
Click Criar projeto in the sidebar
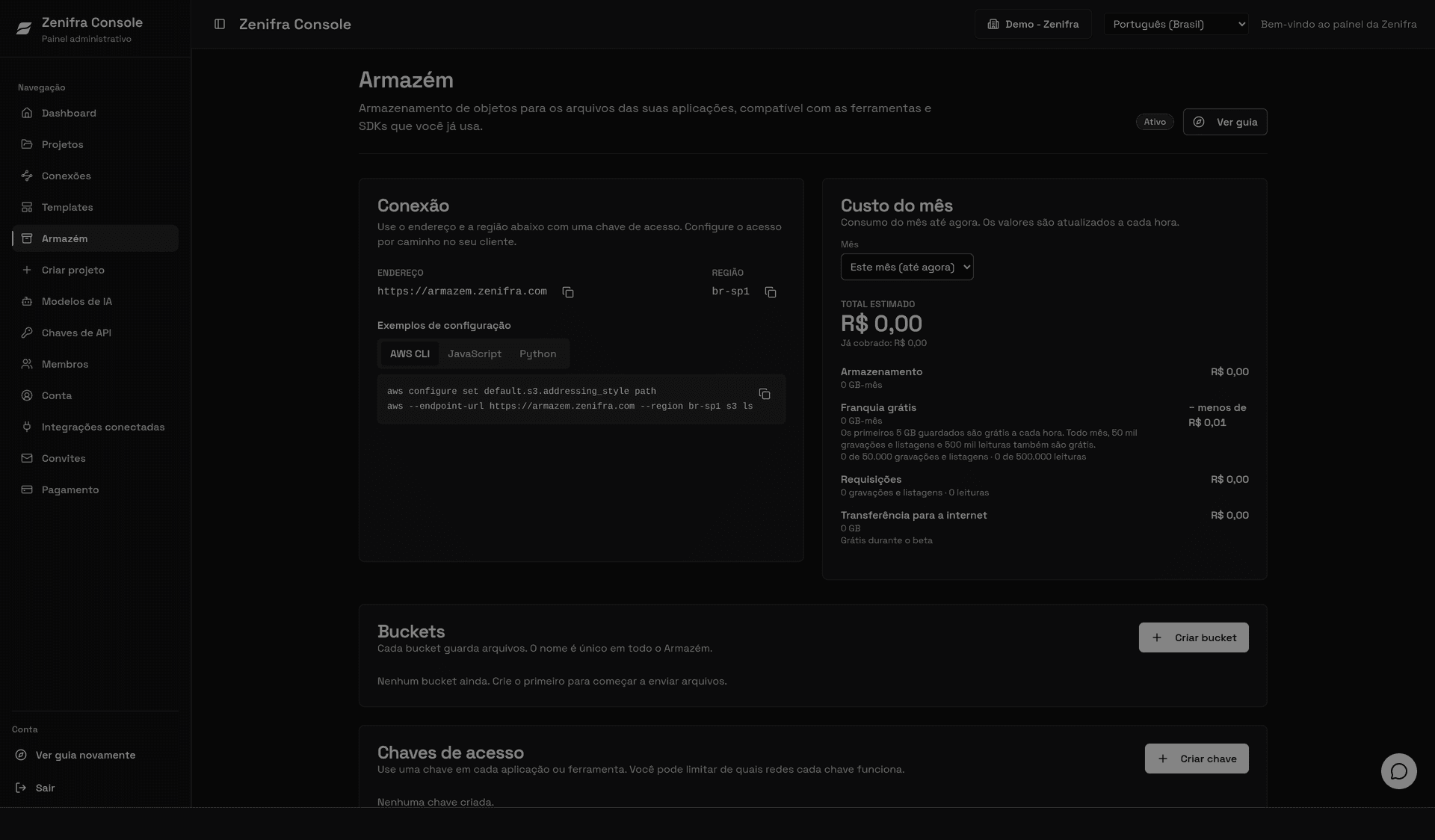95,270
